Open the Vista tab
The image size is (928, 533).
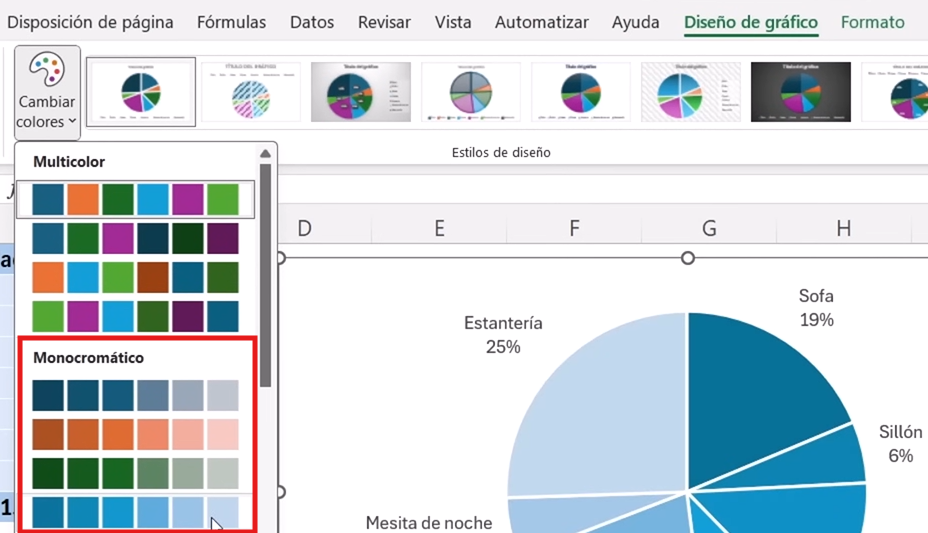point(453,22)
